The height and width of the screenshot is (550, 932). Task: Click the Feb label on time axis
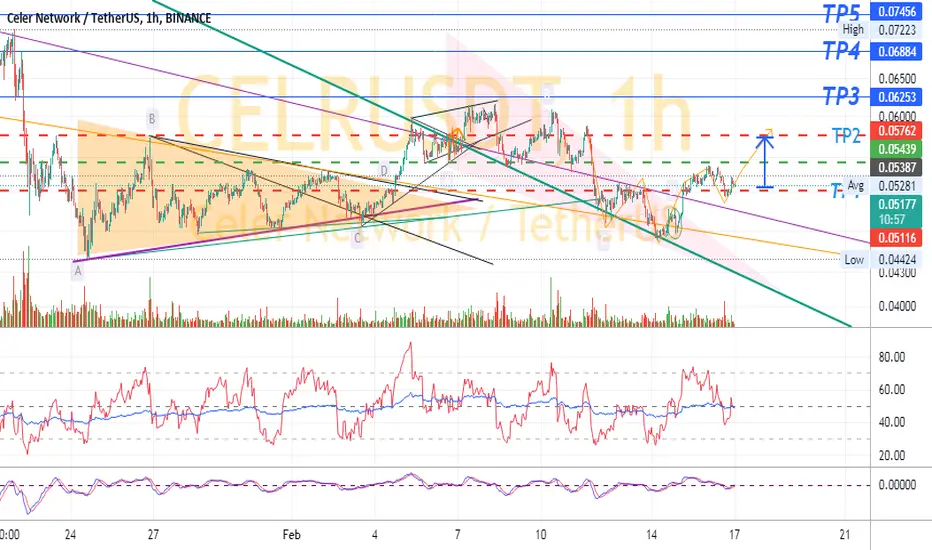tap(291, 535)
